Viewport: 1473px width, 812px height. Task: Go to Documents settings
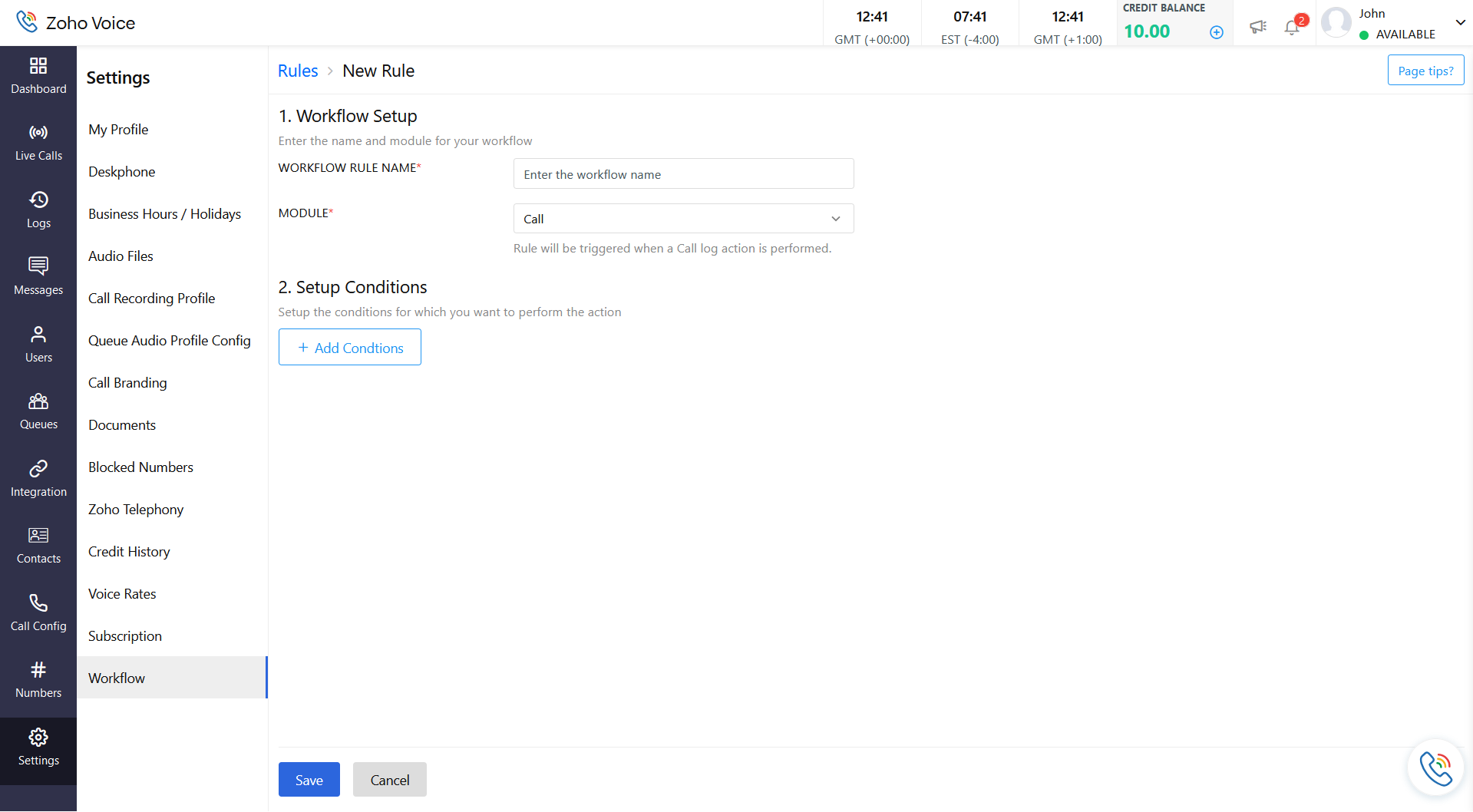(122, 425)
